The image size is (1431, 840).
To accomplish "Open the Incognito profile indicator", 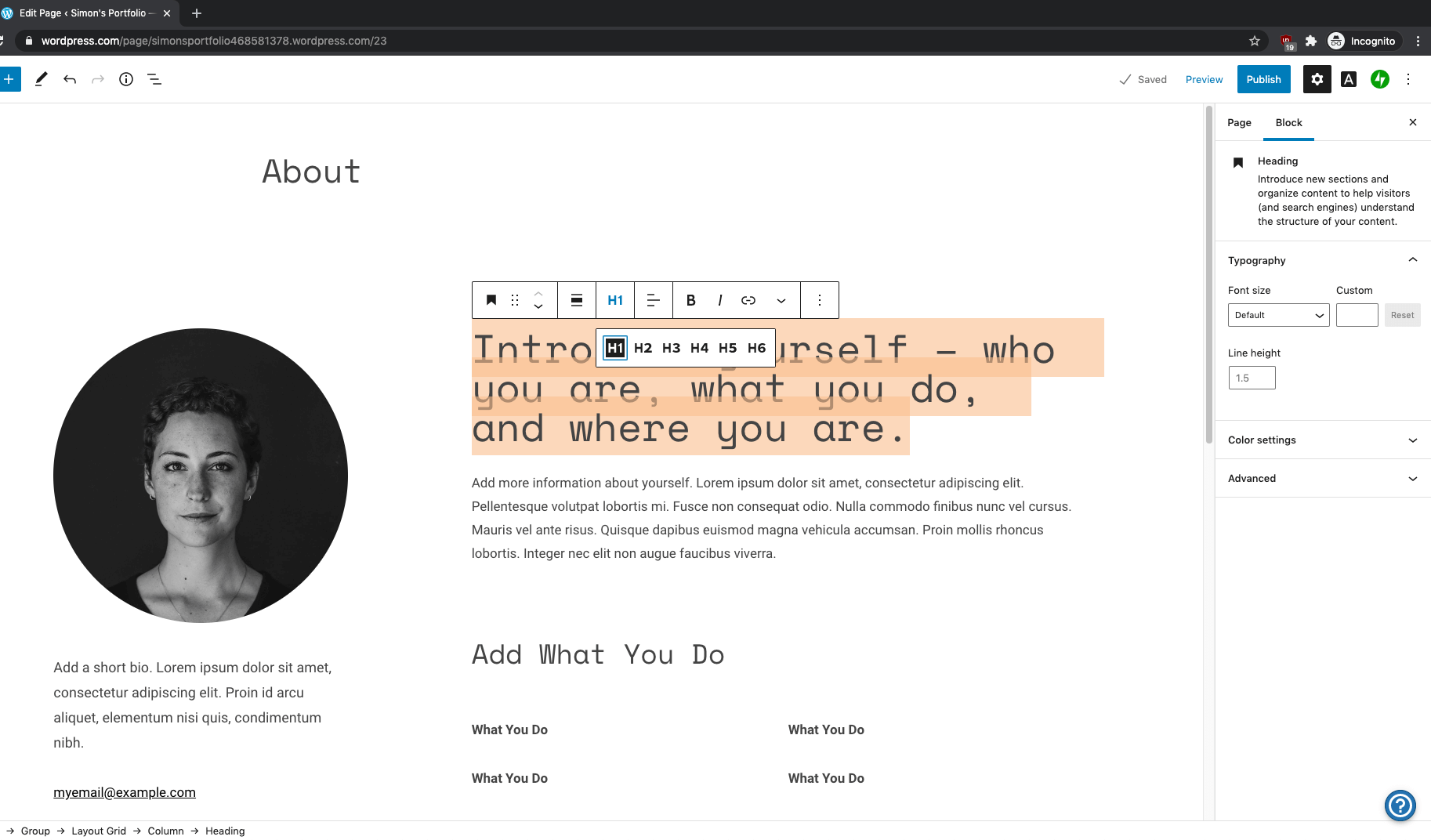I will coord(1362,41).
